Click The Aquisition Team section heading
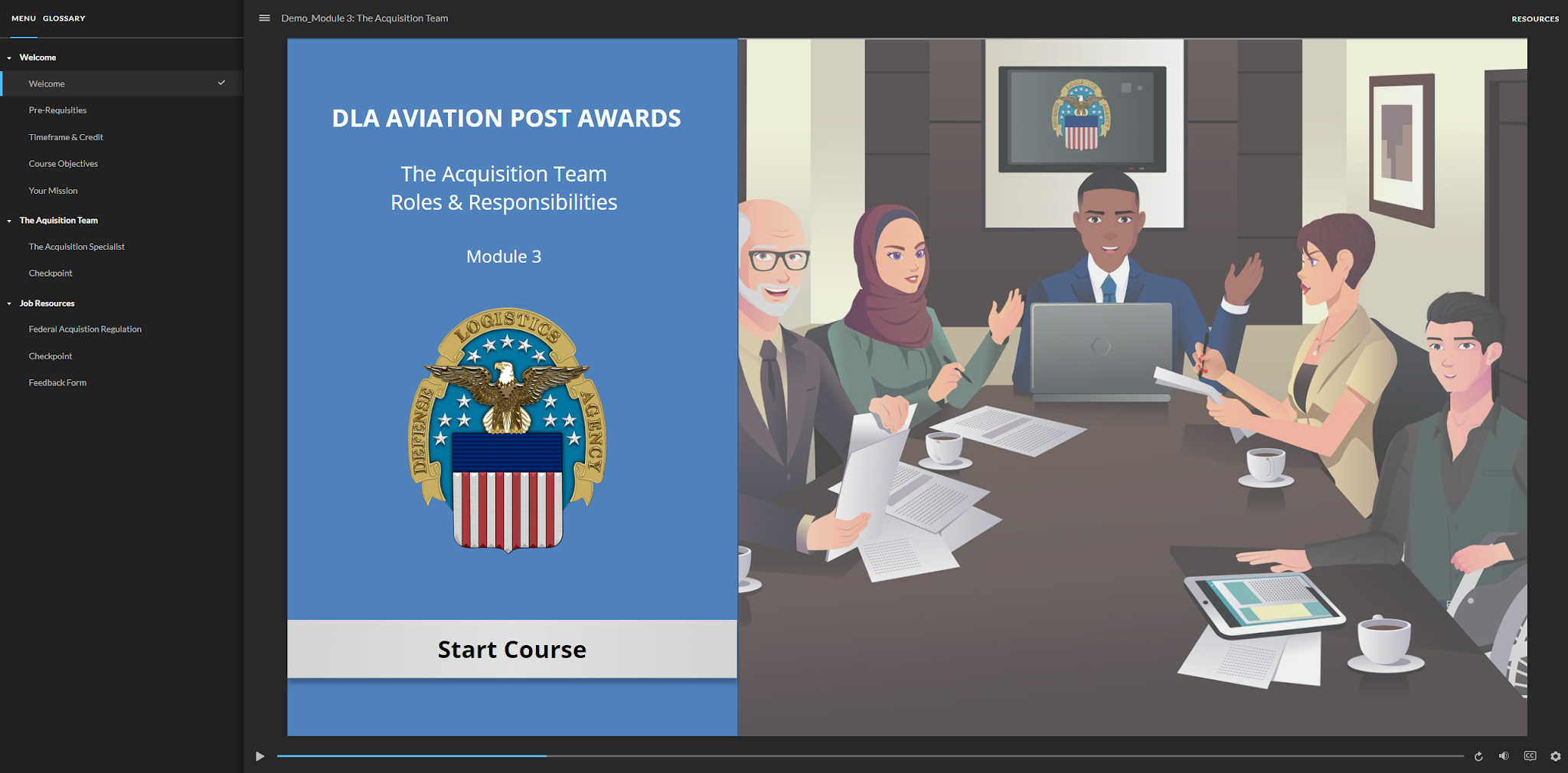1568x773 pixels. [x=59, y=221]
